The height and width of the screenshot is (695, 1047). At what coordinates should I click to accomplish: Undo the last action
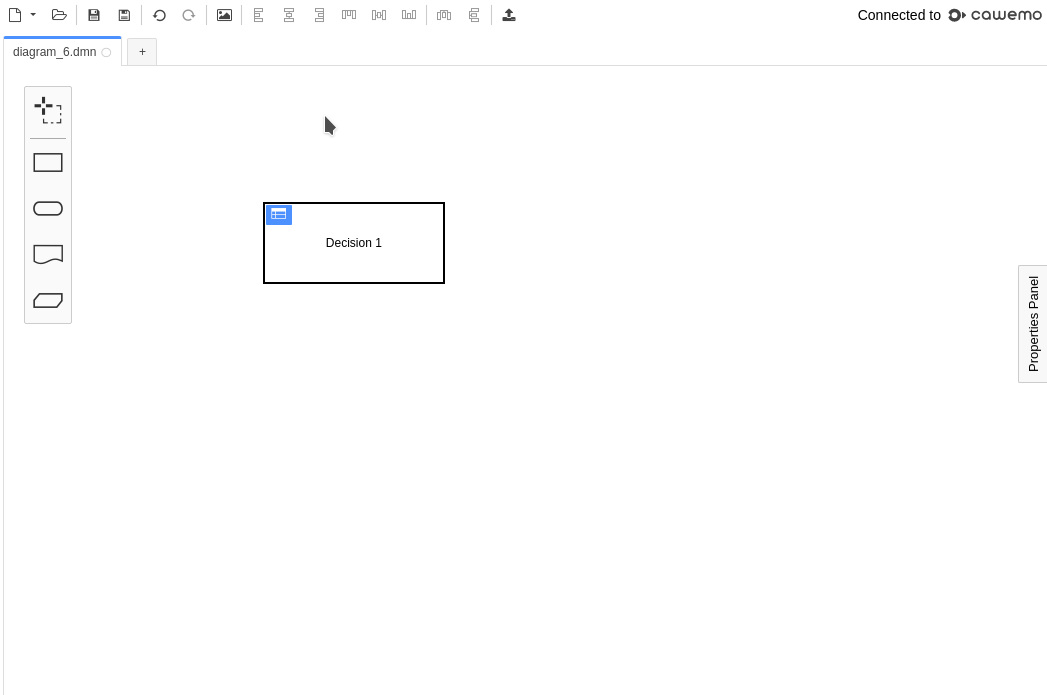[x=159, y=15]
